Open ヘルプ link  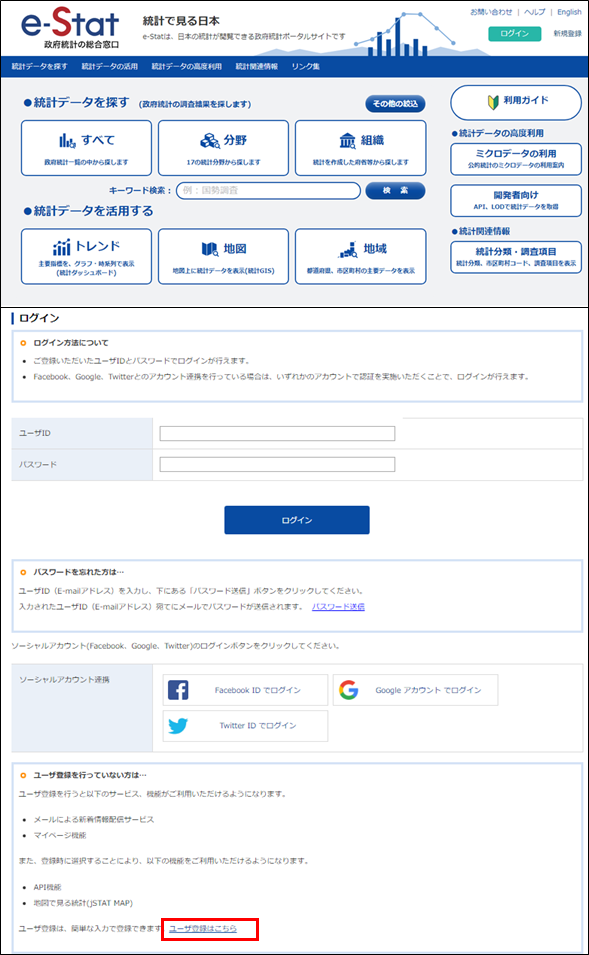click(x=535, y=12)
